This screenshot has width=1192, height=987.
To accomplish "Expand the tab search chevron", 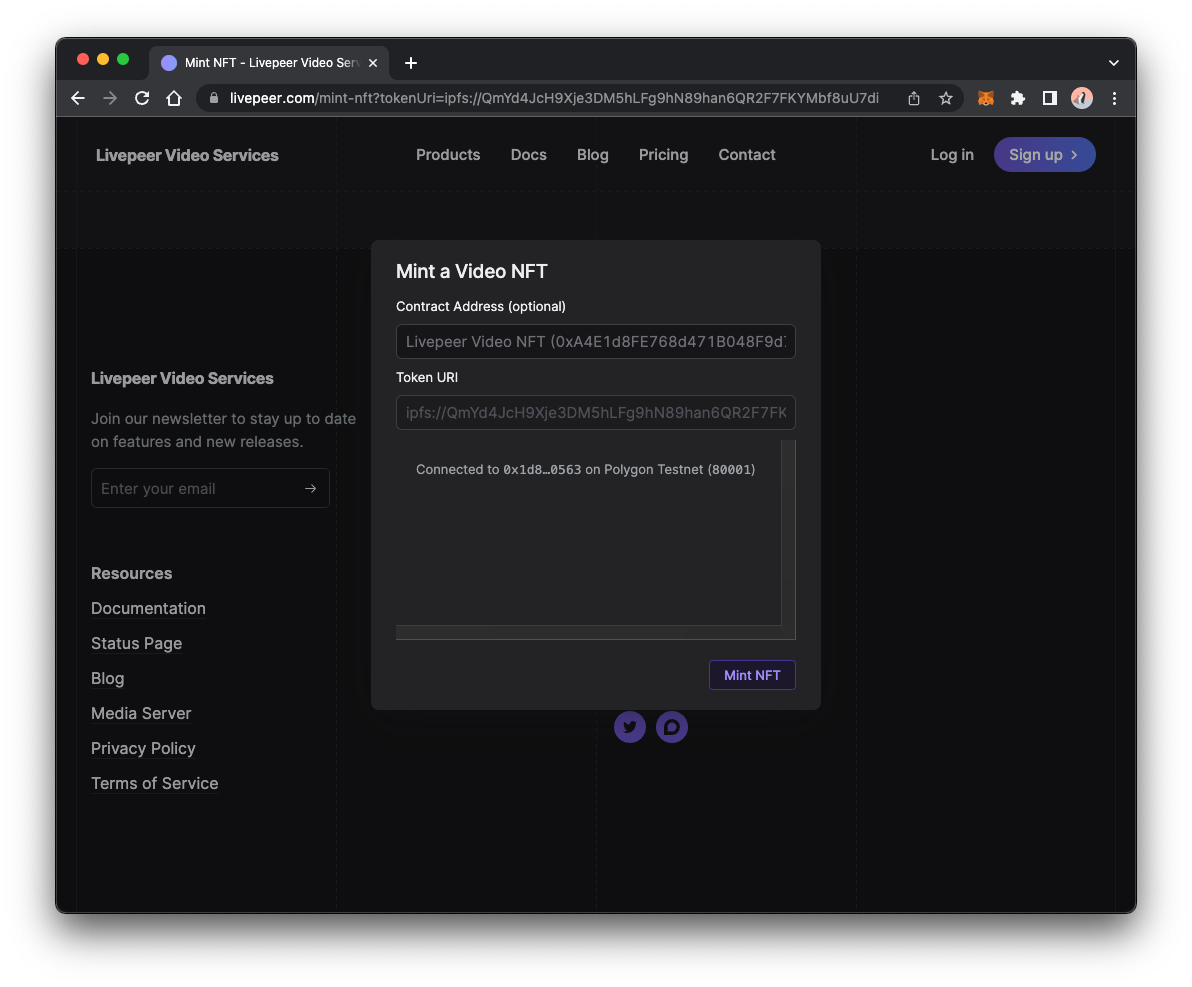I will (x=1114, y=63).
